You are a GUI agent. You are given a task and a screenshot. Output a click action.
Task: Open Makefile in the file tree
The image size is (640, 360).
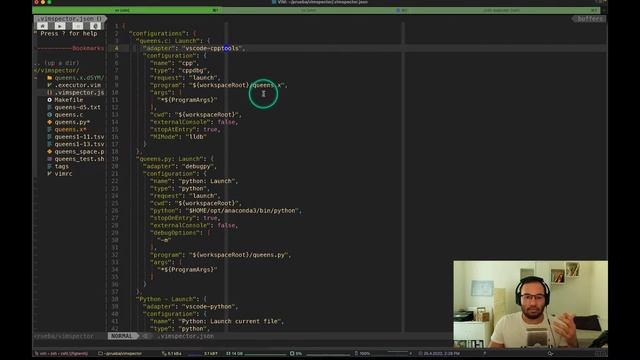pyautogui.click(x=69, y=100)
